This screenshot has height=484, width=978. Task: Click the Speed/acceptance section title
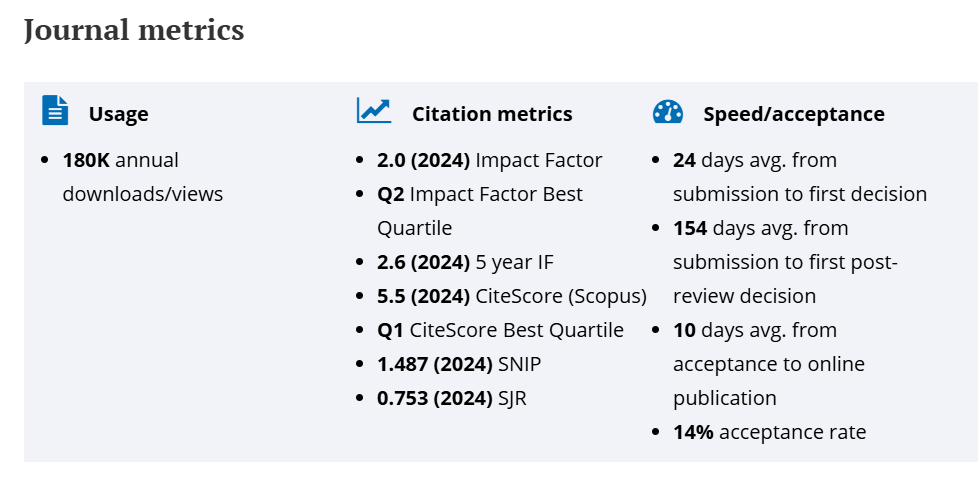coord(793,114)
